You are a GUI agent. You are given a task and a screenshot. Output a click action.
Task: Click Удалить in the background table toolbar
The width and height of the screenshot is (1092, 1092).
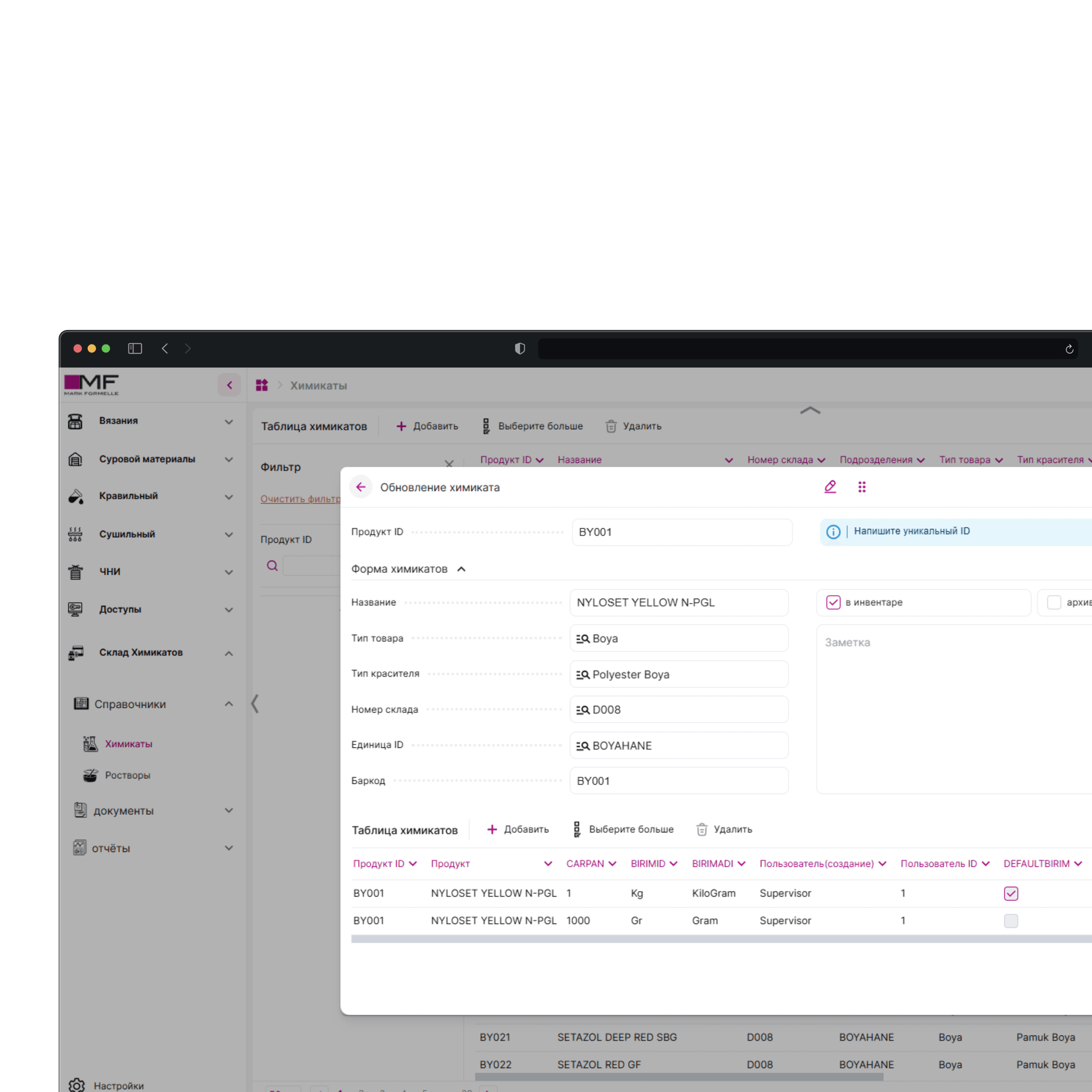point(633,426)
